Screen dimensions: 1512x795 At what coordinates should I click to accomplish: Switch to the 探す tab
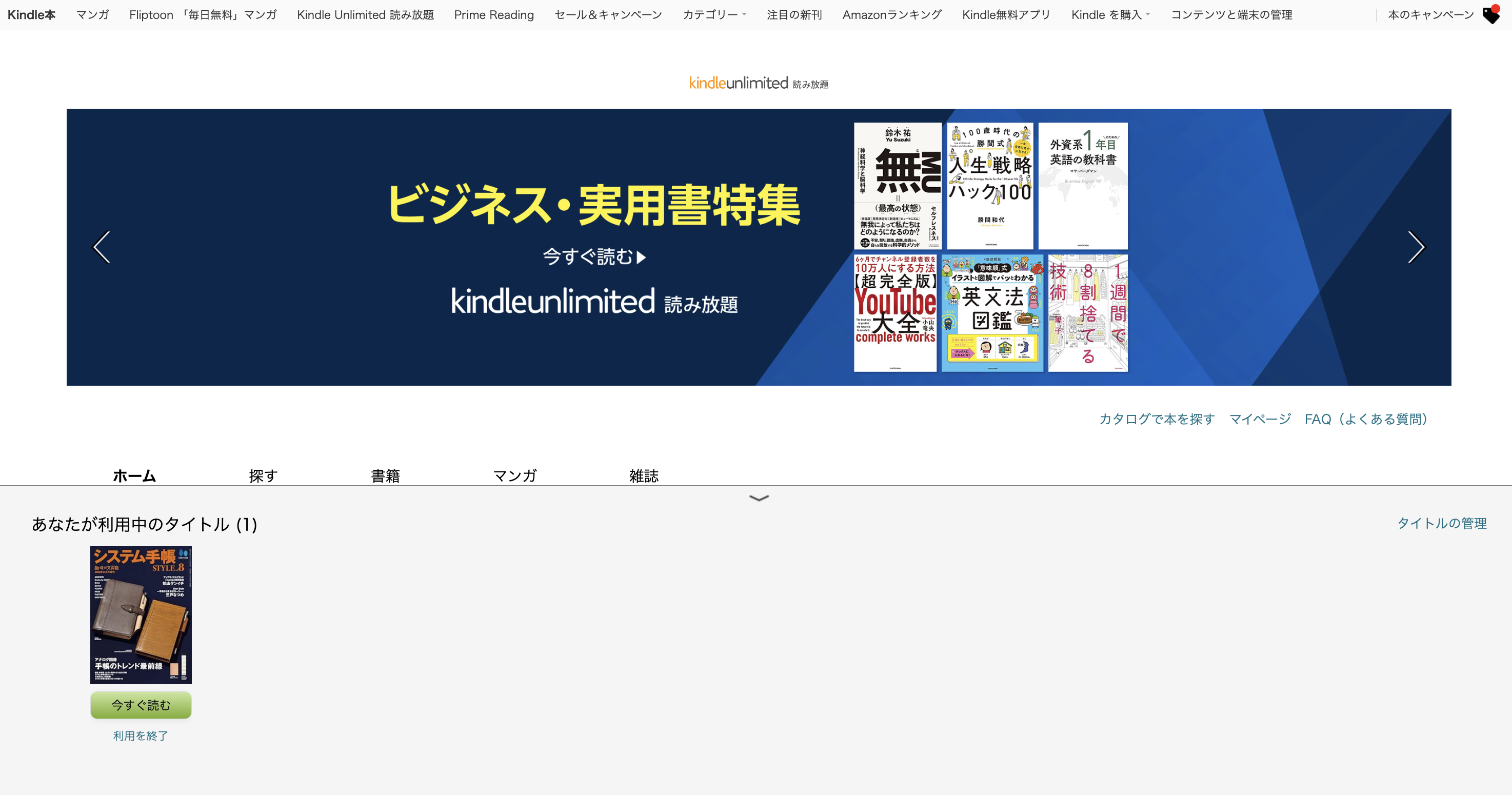[x=263, y=475]
